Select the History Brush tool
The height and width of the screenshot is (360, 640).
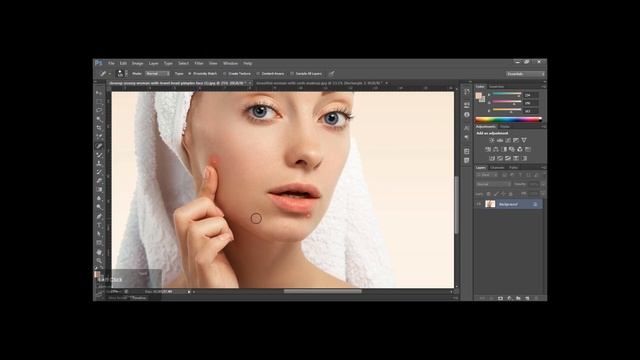[99, 172]
